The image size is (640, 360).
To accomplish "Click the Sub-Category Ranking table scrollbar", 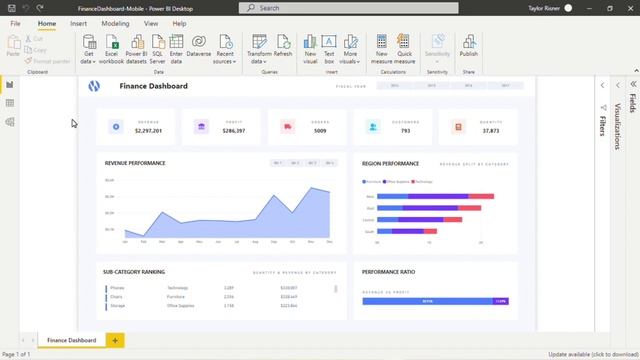I will coord(336,289).
